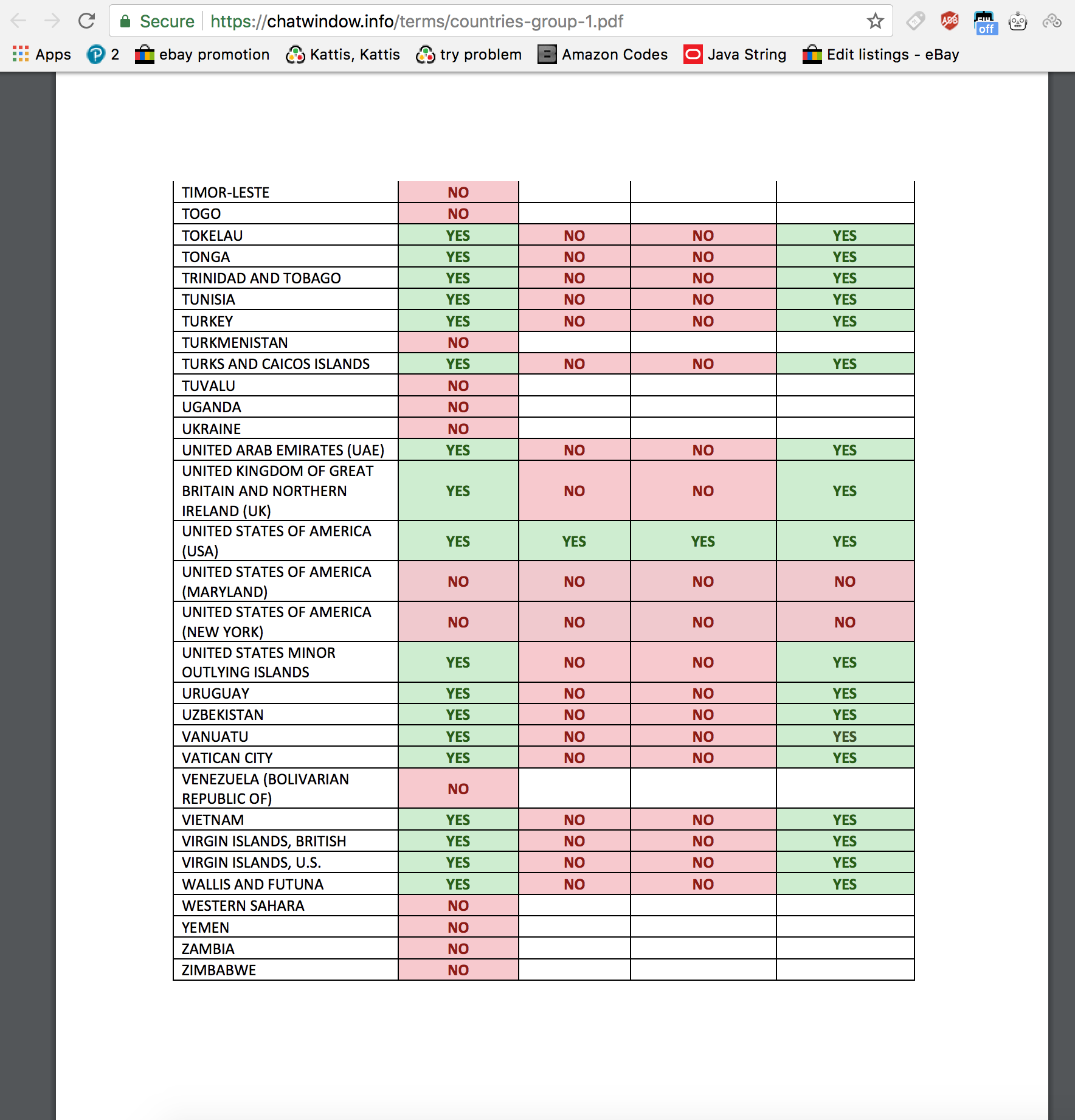The image size is (1075, 1120).
Task: Click the 'ZIMBABWE' country cell
Action: (286, 970)
